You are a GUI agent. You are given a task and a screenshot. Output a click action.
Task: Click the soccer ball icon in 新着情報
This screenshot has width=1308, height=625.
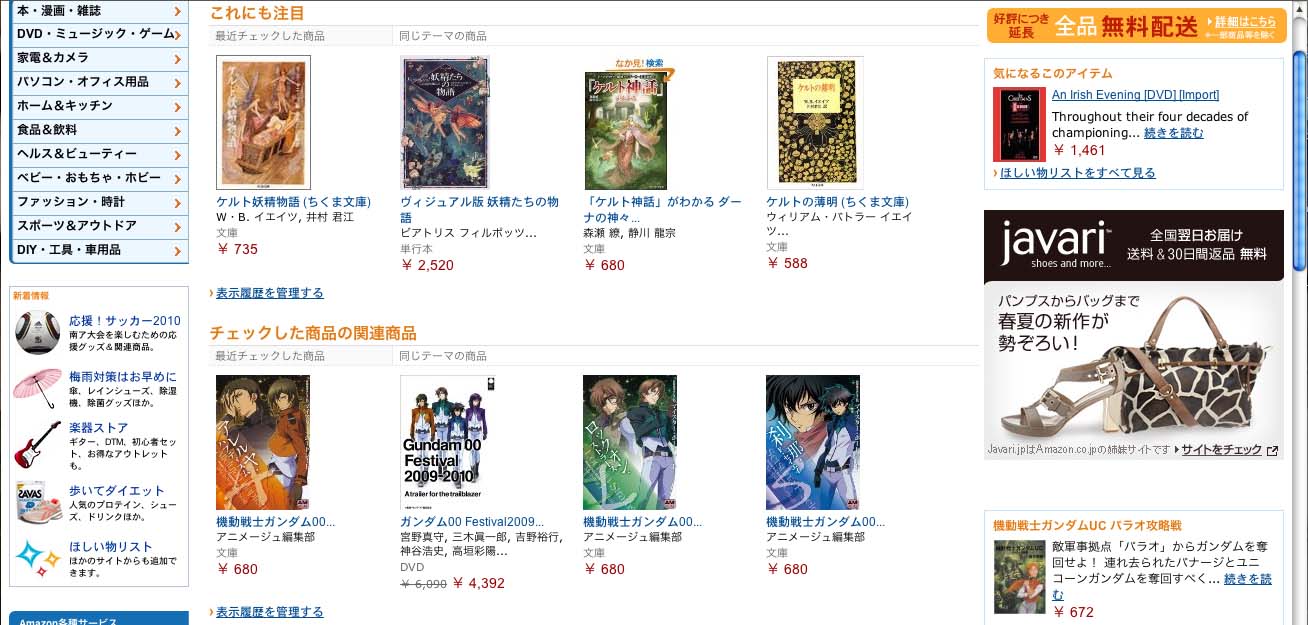pyautogui.click(x=37, y=332)
